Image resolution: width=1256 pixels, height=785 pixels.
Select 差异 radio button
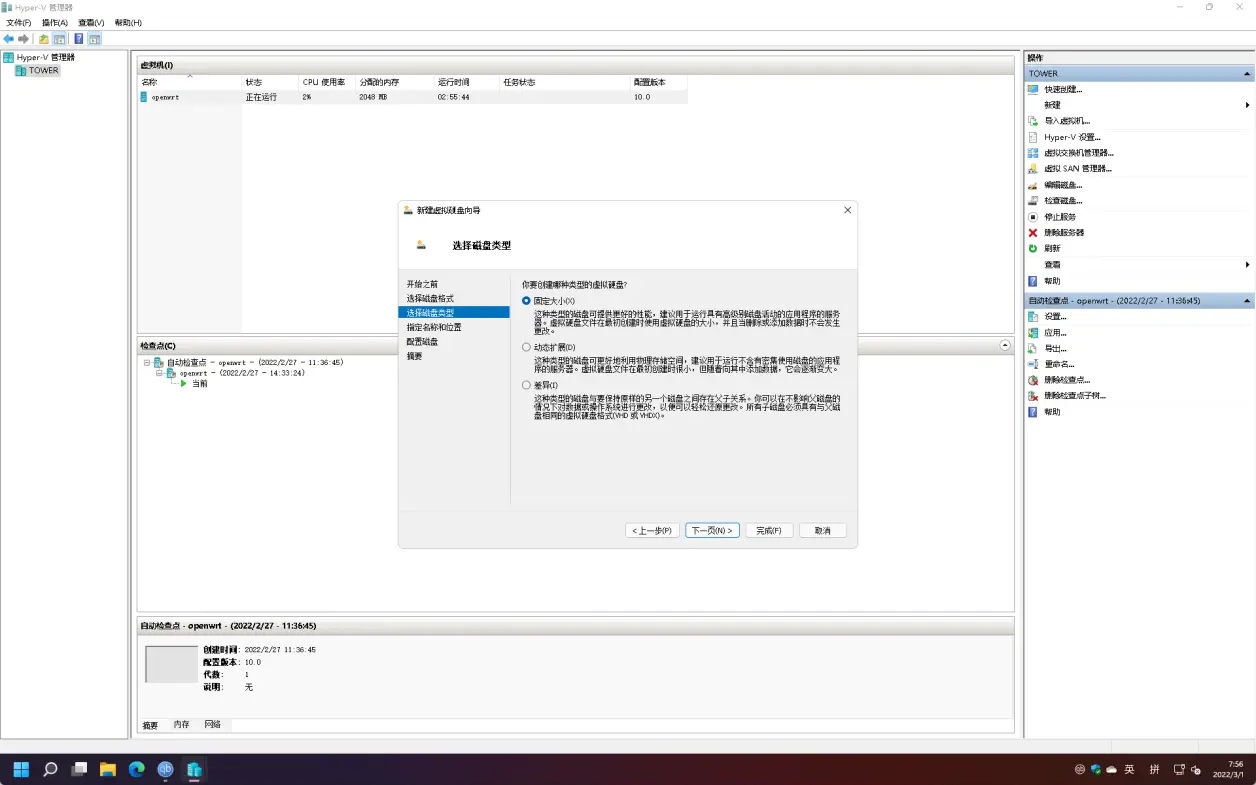coord(526,385)
